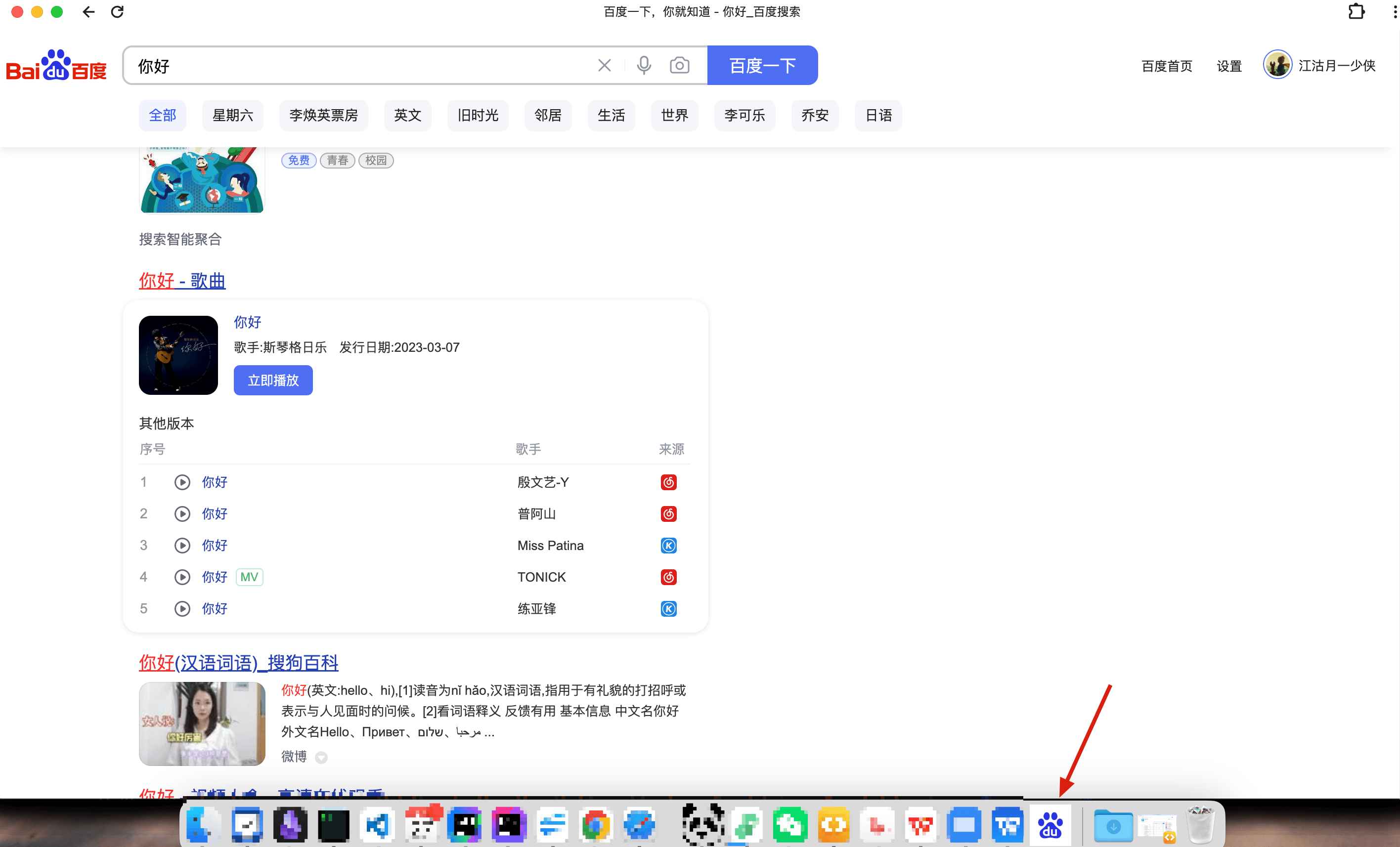Screen dimensions: 1400x847
Task: Expand the 微博 source dropdown arrow
Action: pyautogui.click(x=321, y=757)
